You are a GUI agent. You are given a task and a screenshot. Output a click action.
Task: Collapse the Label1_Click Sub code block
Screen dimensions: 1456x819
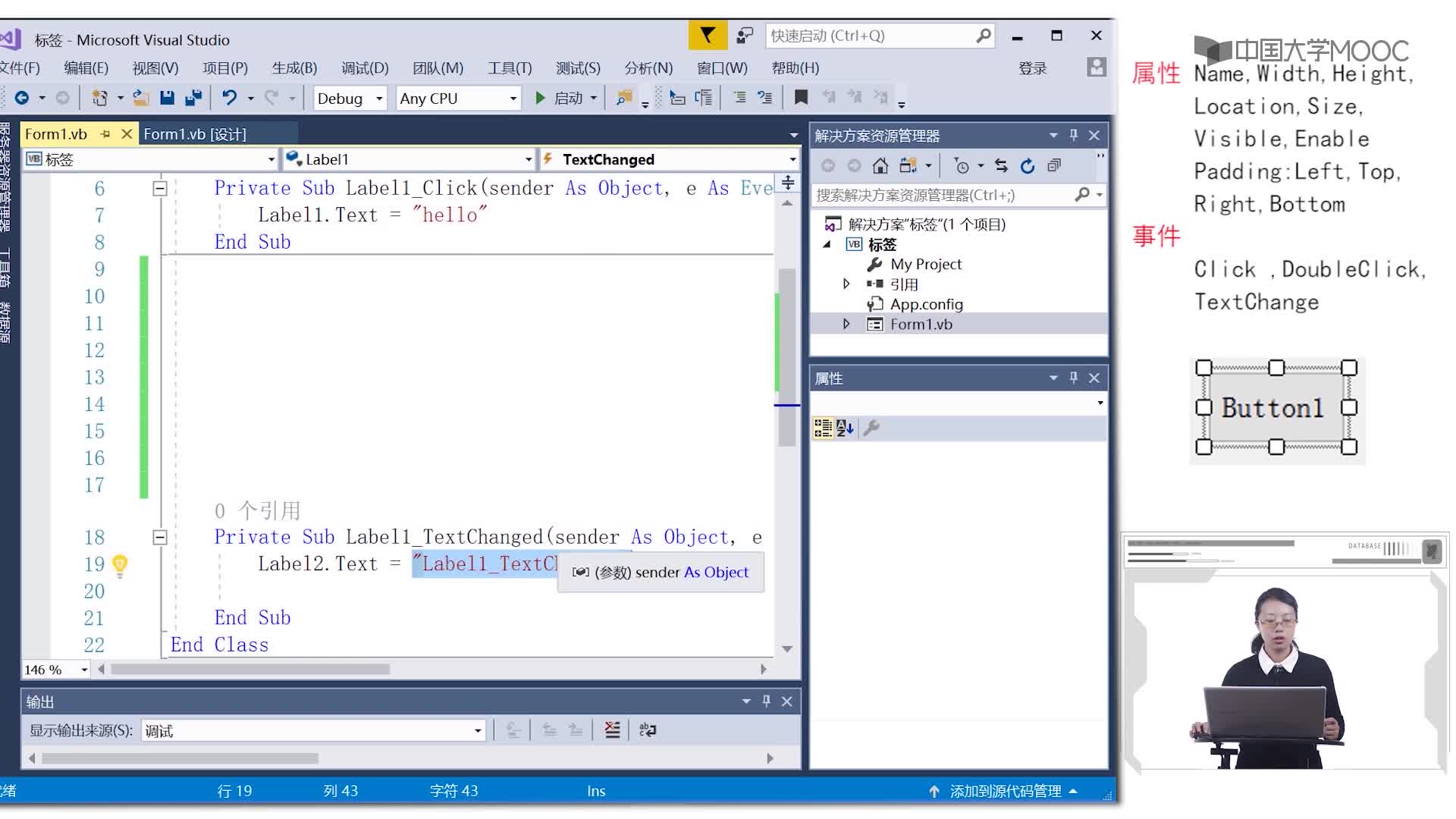click(x=160, y=189)
